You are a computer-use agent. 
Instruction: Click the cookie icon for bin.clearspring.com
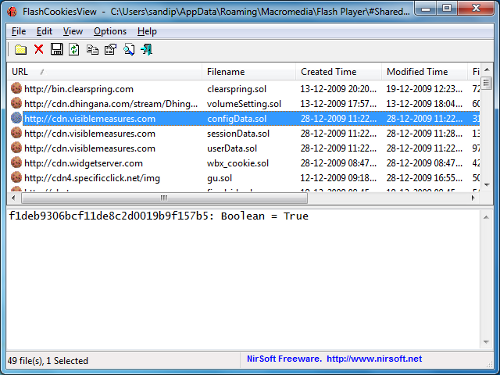[x=16, y=88]
